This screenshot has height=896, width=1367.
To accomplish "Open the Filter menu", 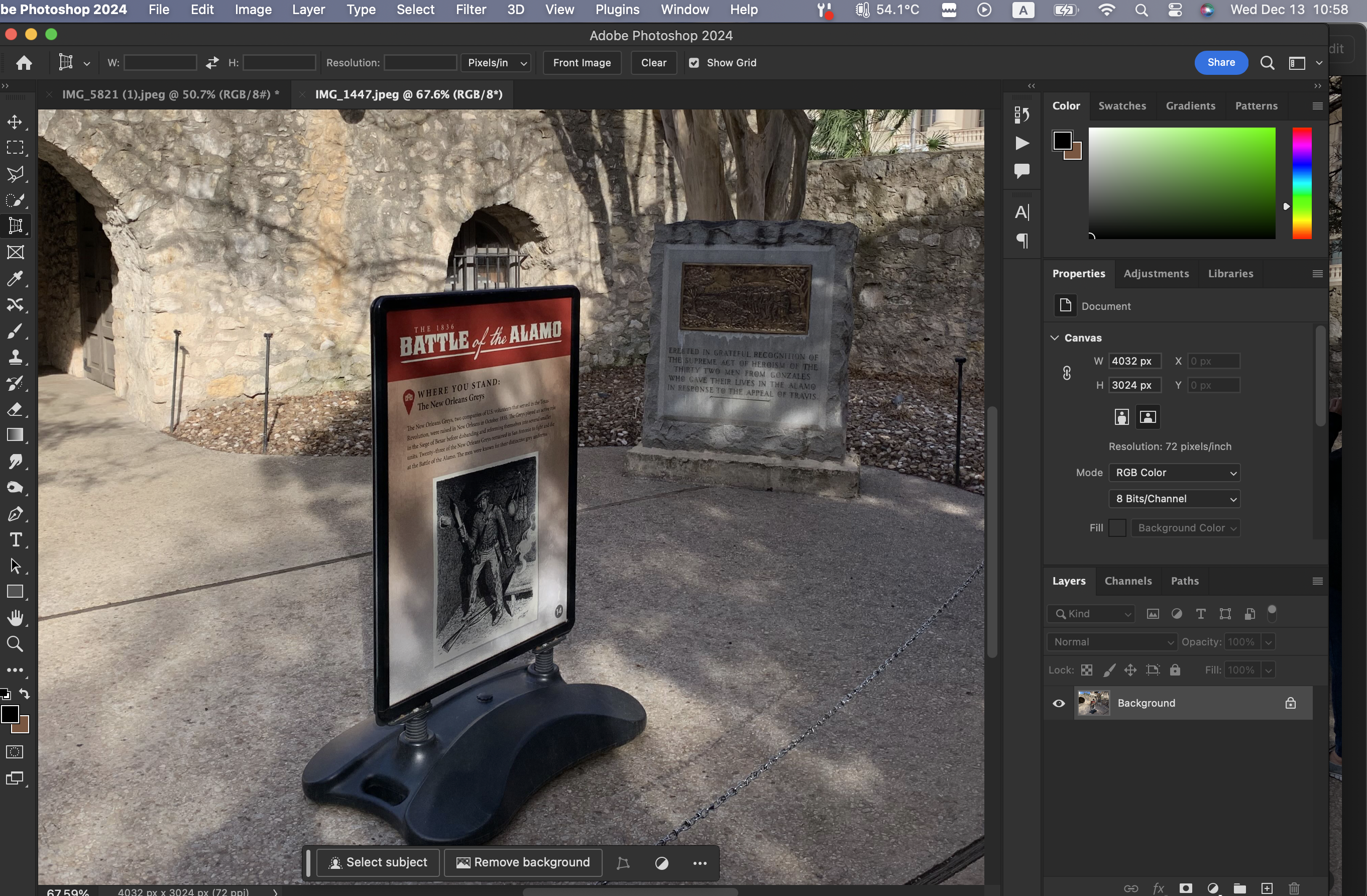I will [471, 10].
